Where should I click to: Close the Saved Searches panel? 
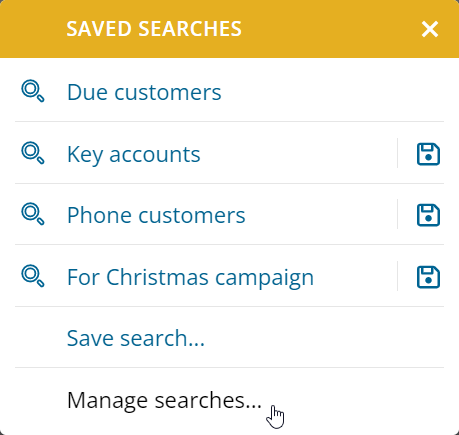(x=430, y=29)
